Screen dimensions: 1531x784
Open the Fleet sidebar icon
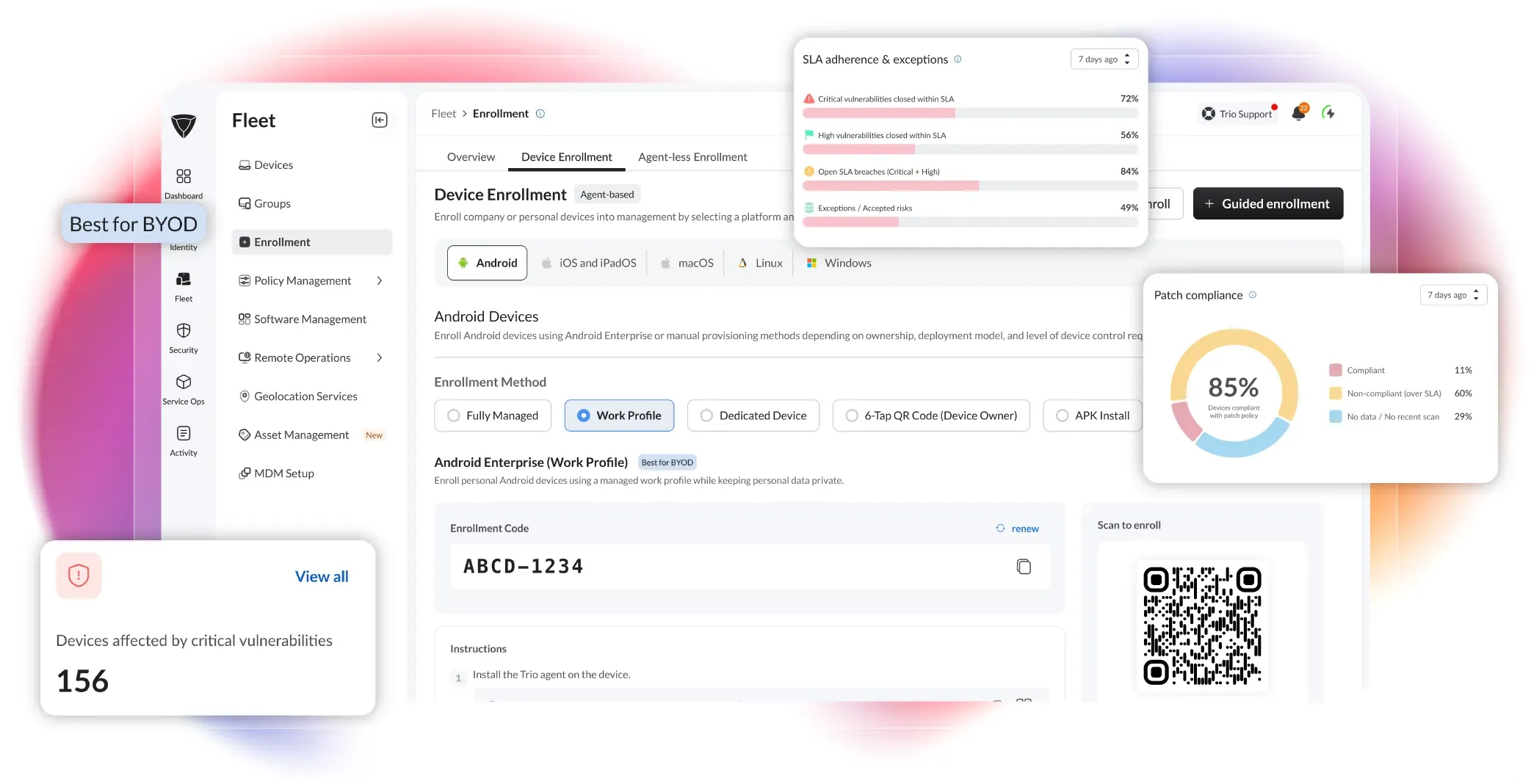(x=184, y=279)
